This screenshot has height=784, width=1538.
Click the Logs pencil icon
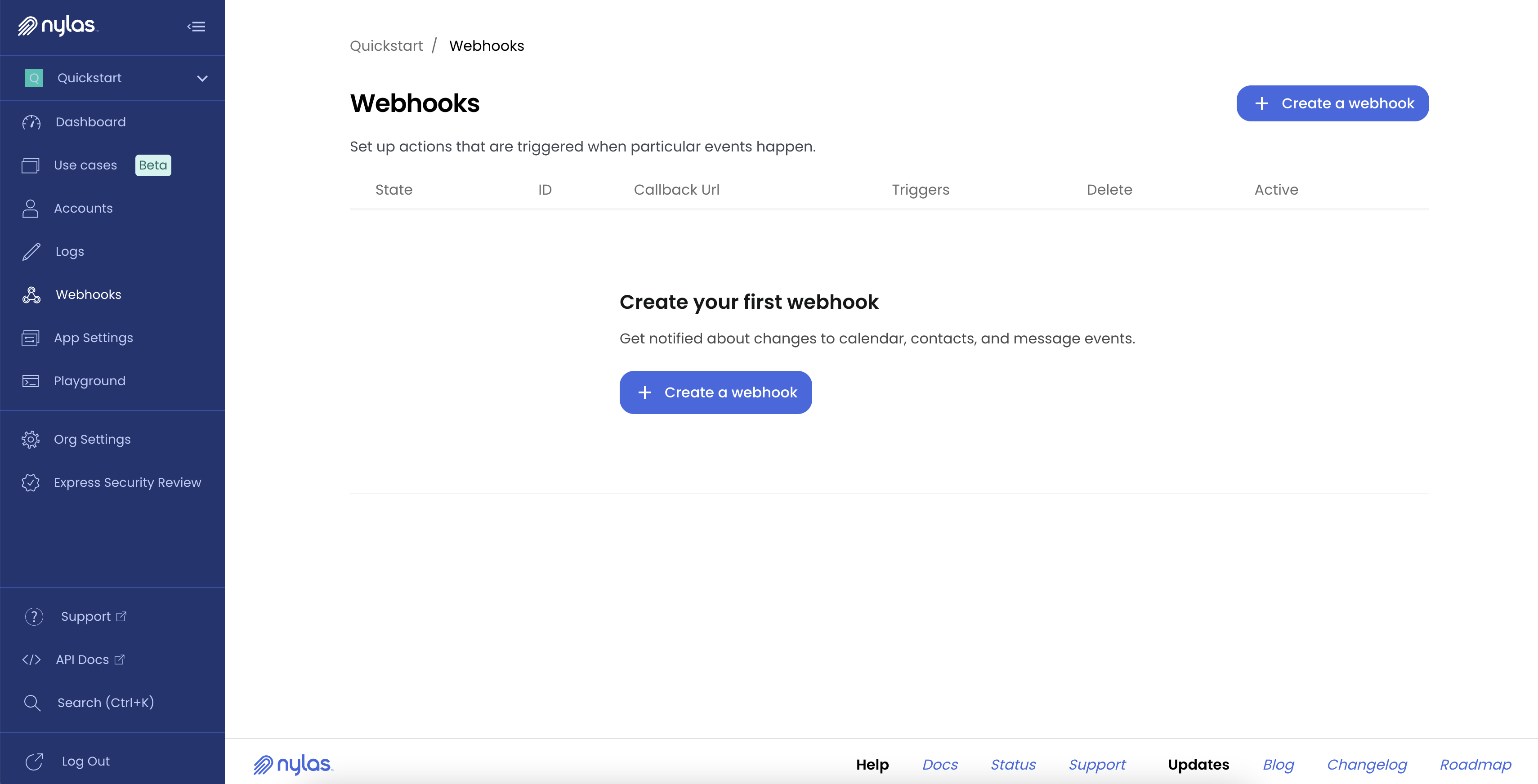(x=31, y=251)
